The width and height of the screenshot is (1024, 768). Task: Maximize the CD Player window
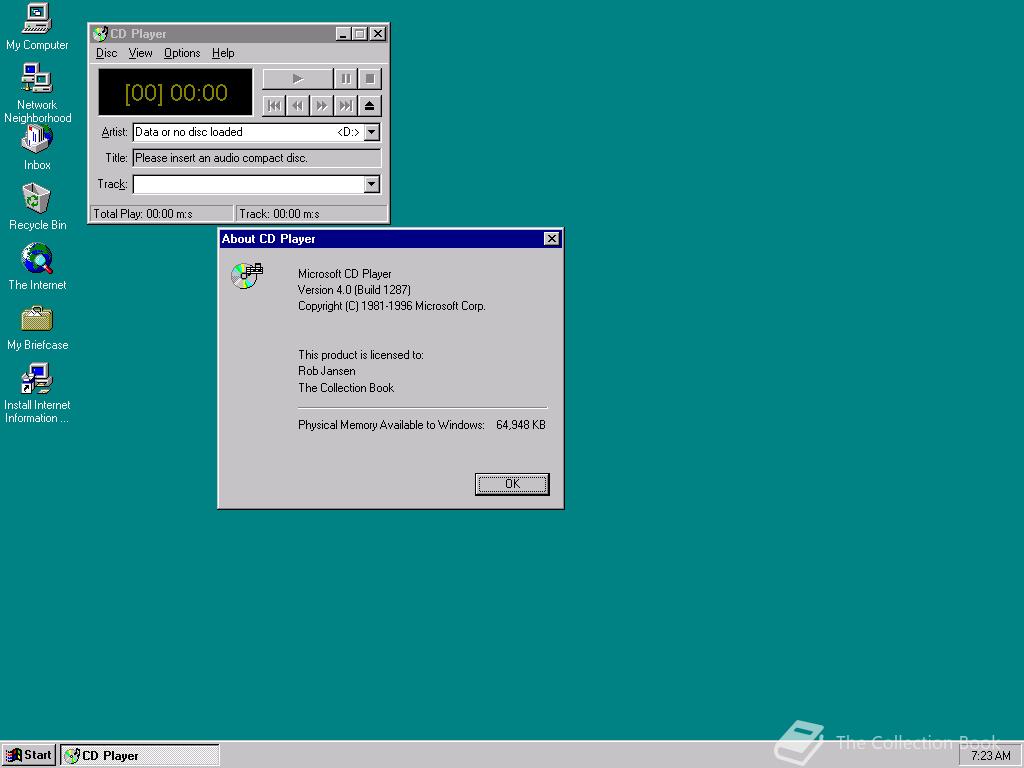click(x=360, y=34)
